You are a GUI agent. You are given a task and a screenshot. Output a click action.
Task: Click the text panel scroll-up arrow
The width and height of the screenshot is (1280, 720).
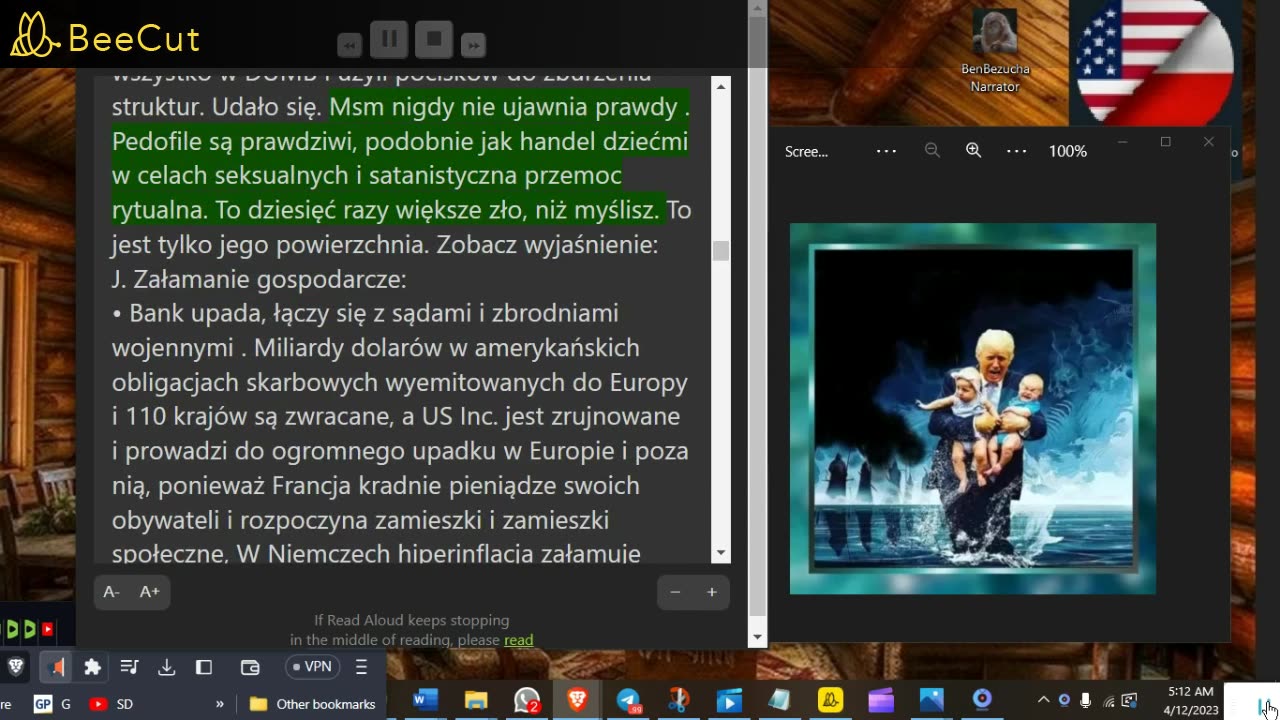coord(721,87)
